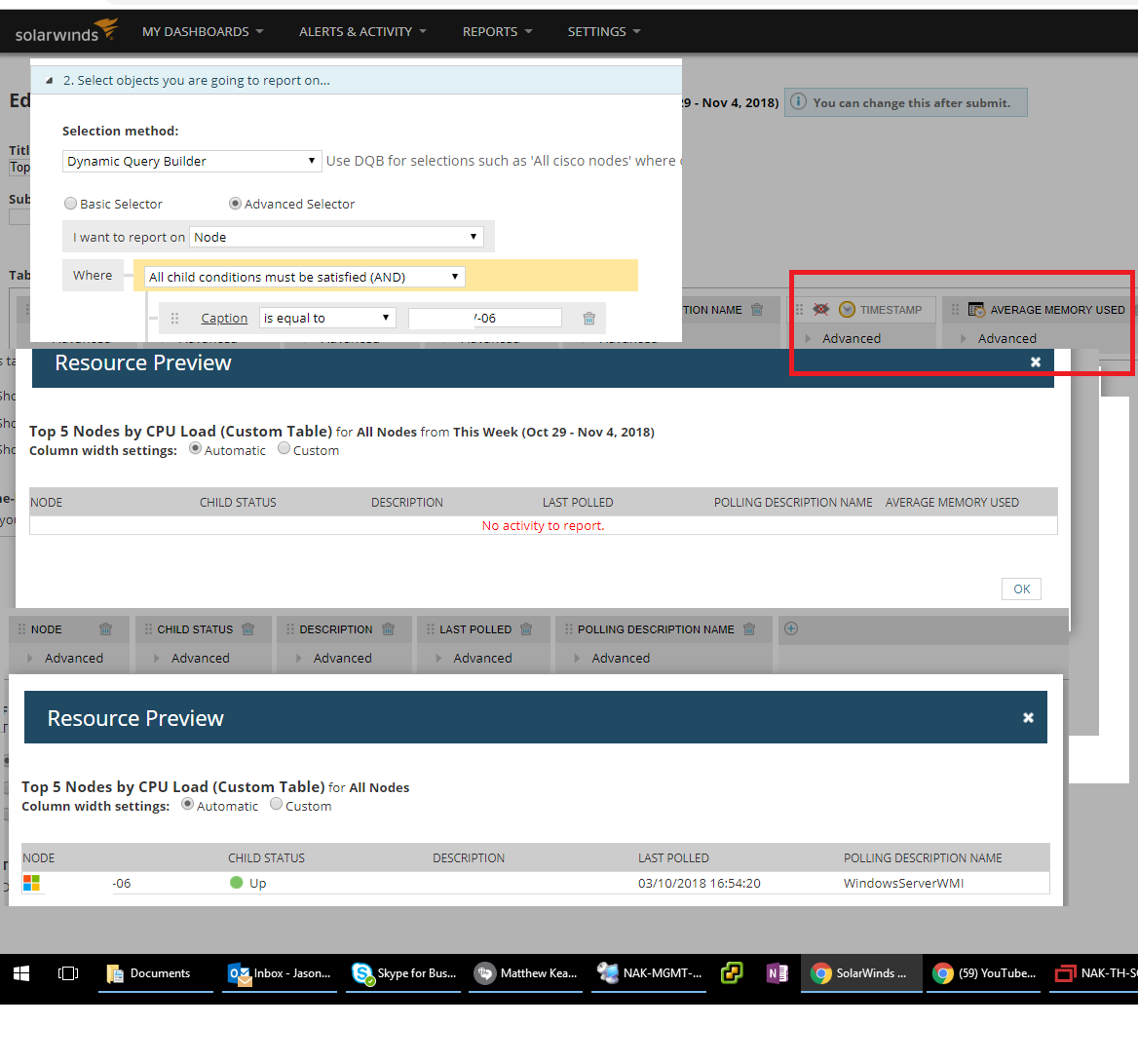The image size is (1138, 1064).
Task: Open the Selection method dropdown
Action: click(x=192, y=161)
